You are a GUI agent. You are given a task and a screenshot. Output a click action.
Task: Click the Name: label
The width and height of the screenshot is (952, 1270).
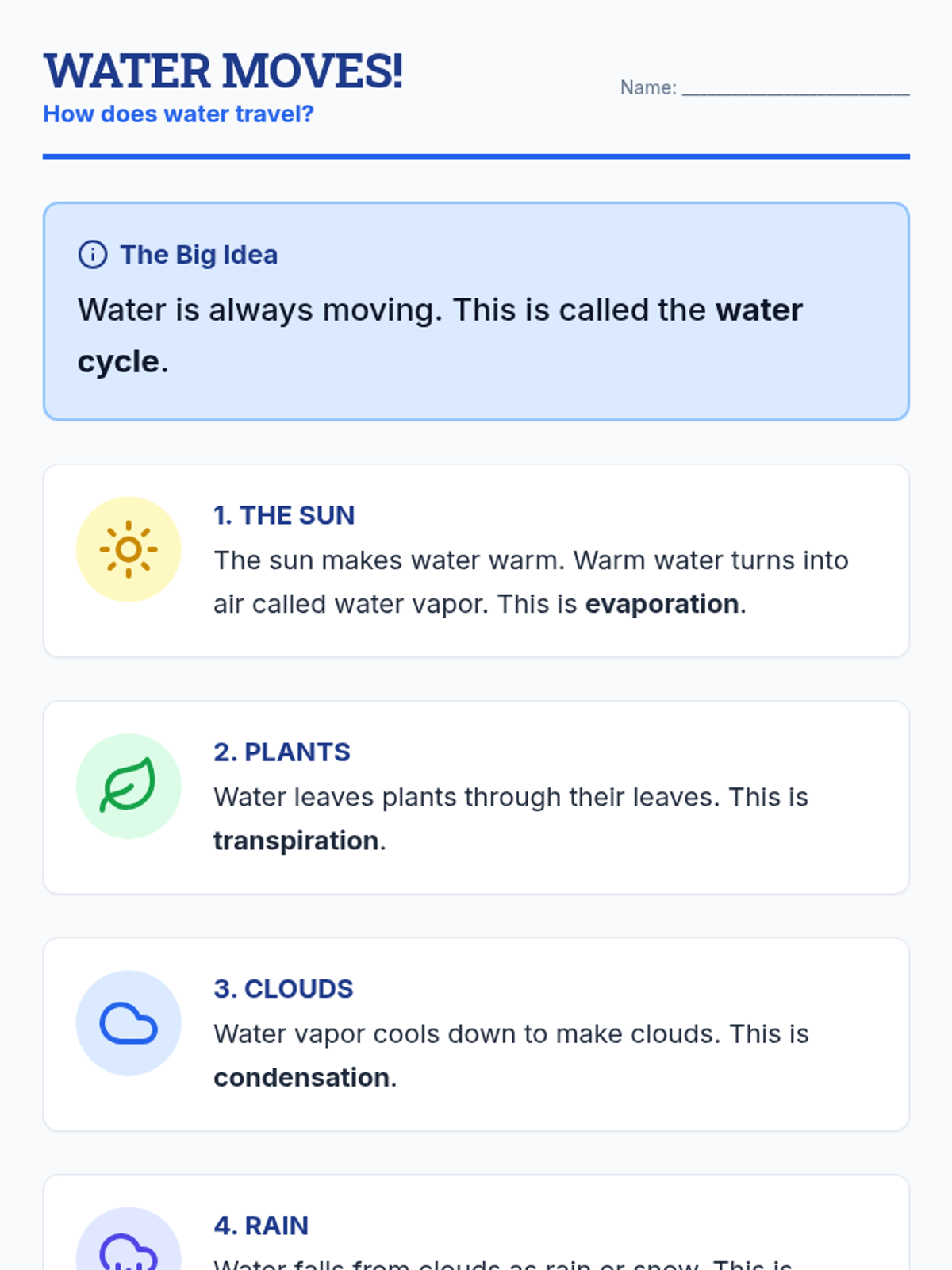[x=648, y=87]
